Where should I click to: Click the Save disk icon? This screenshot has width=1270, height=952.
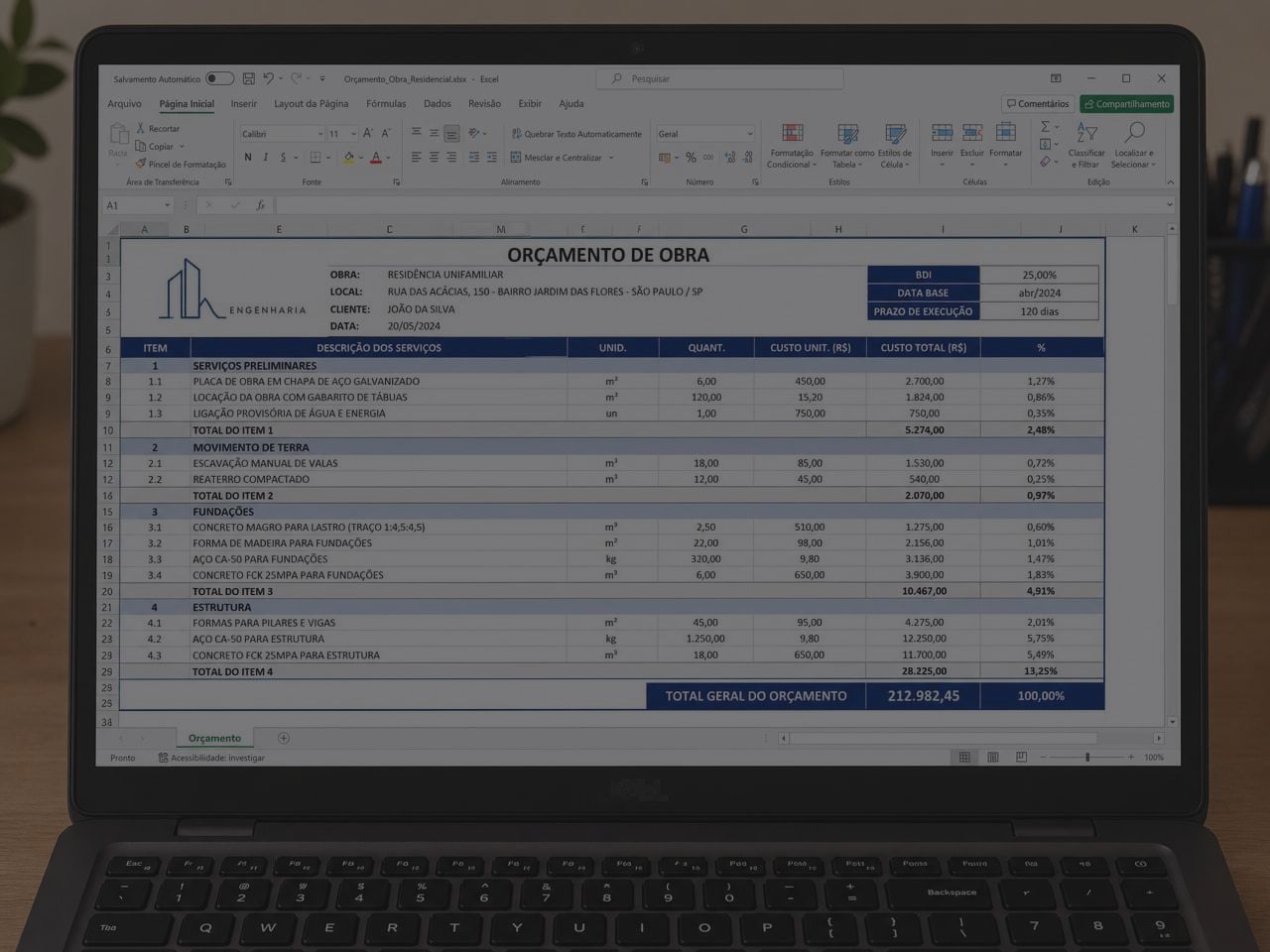pos(249,78)
